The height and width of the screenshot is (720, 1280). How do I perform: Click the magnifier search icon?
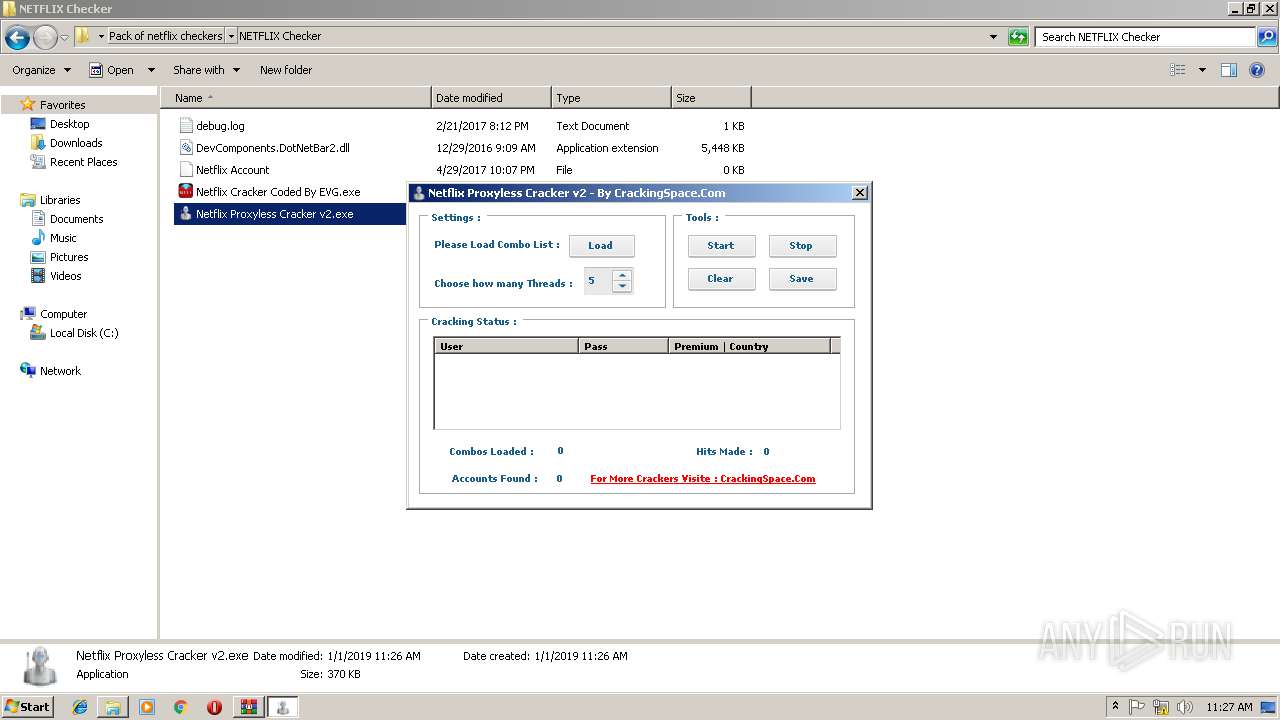point(1267,37)
